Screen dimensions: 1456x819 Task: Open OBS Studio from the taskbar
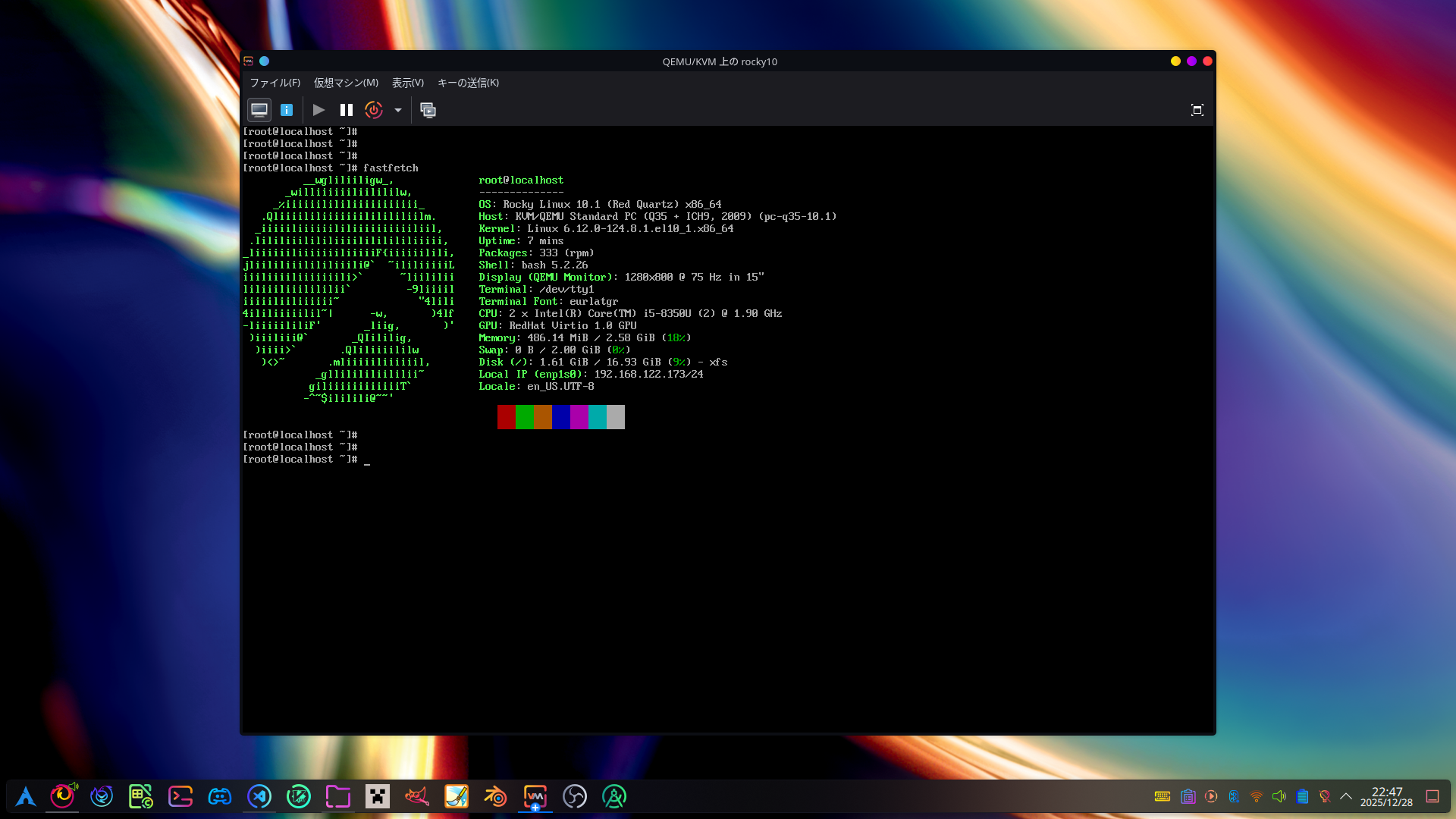[x=575, y=796]
